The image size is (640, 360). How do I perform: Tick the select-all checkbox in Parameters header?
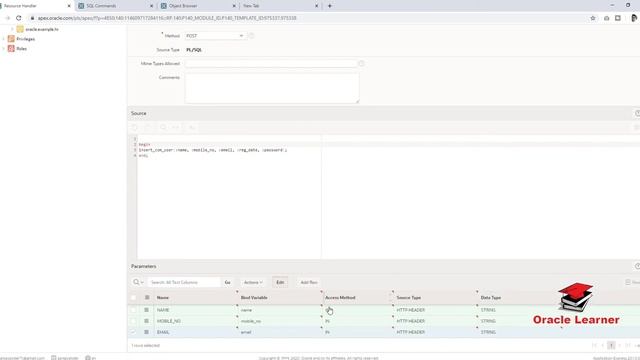pos(133,298)
